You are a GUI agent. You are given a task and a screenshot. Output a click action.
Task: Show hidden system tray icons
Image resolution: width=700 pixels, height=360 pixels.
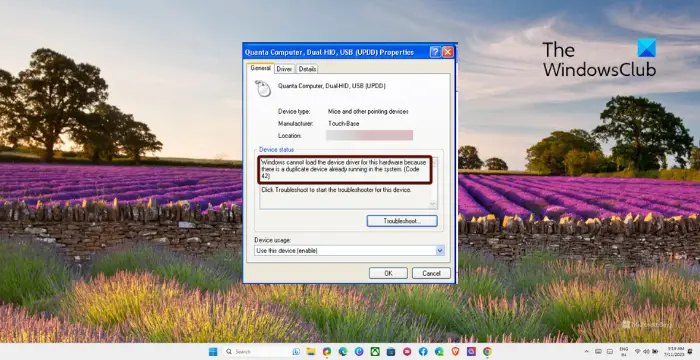pyautogui.click(x=587, y=352)
